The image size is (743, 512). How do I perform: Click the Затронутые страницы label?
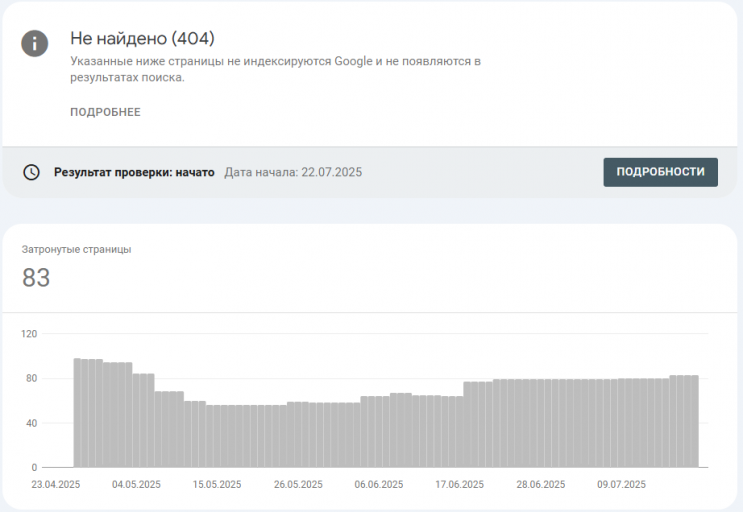point(76,249)
